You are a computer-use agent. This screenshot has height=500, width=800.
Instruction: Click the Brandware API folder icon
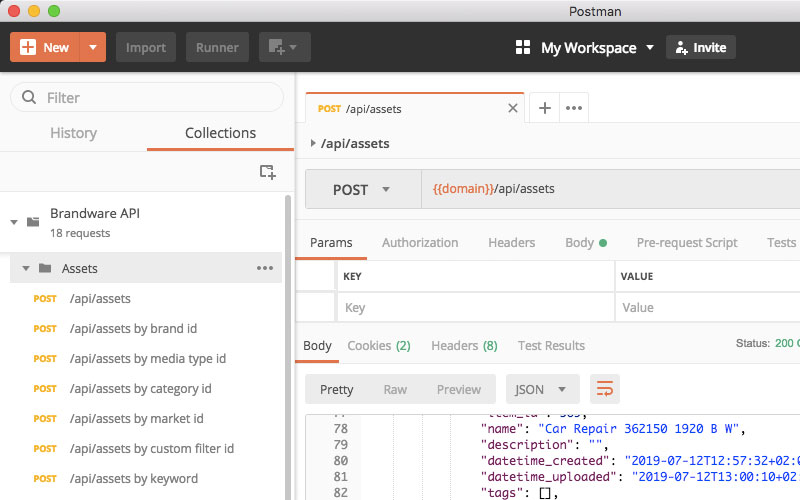click(33, 221)
